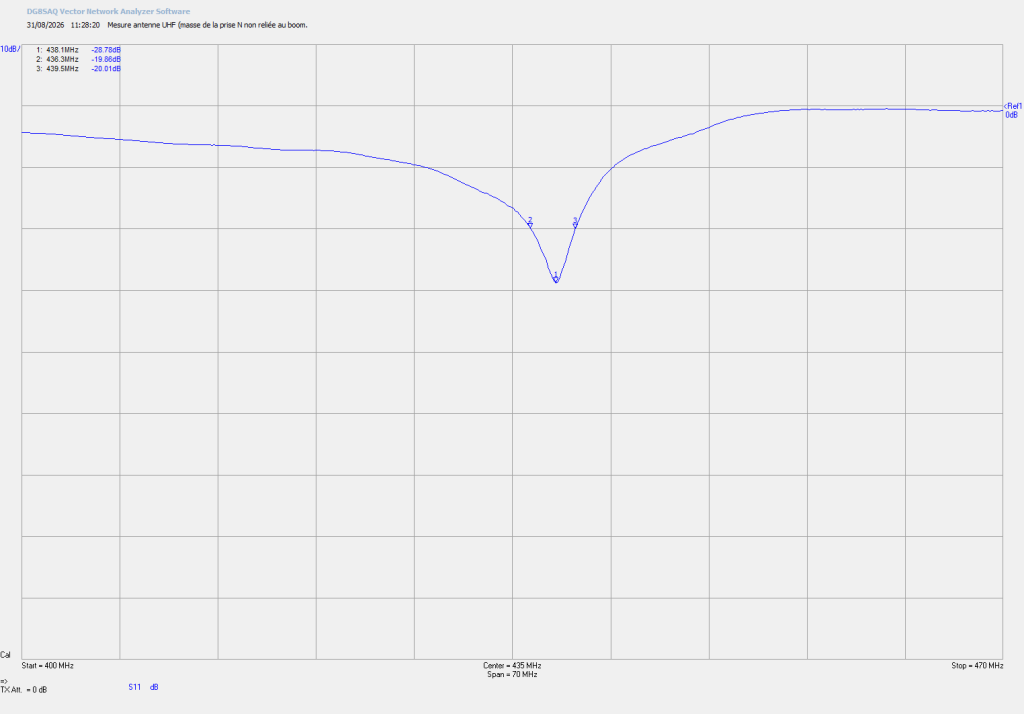Click the Center = 435 MHz label
Viewport: 1024px width, 714px height.
coord(512,666)
